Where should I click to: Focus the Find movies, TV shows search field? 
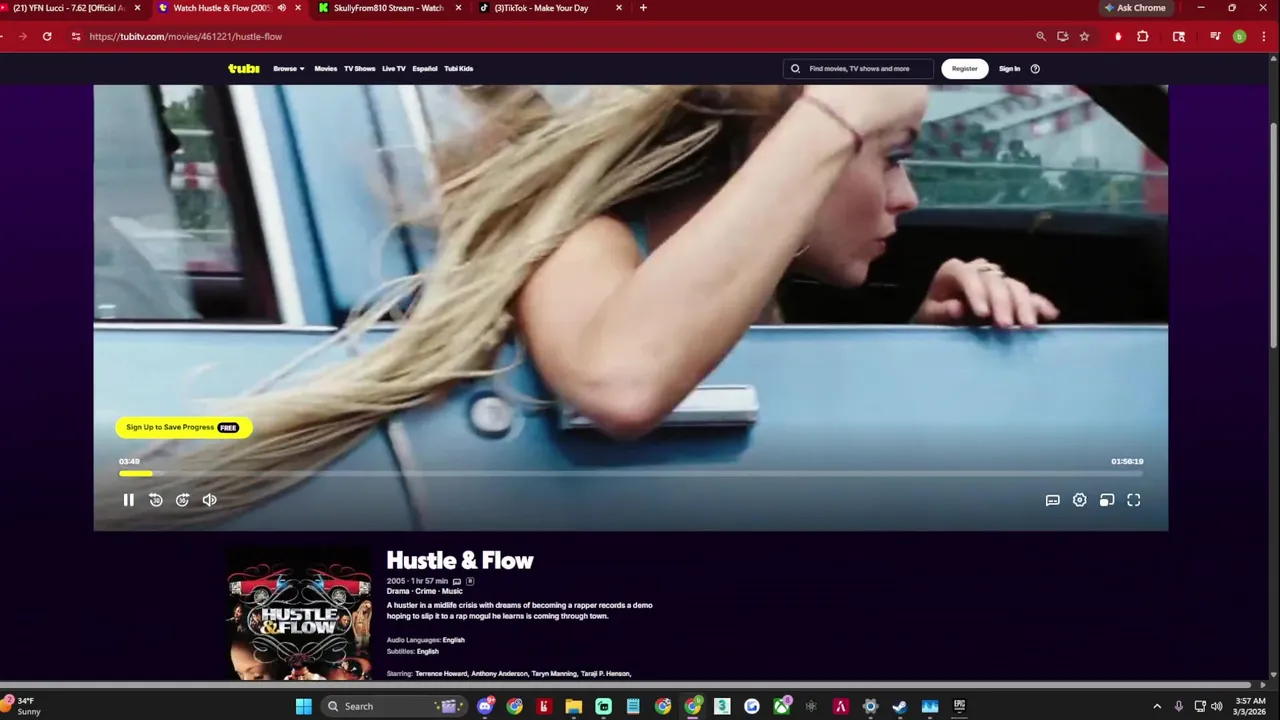(858, 69)
